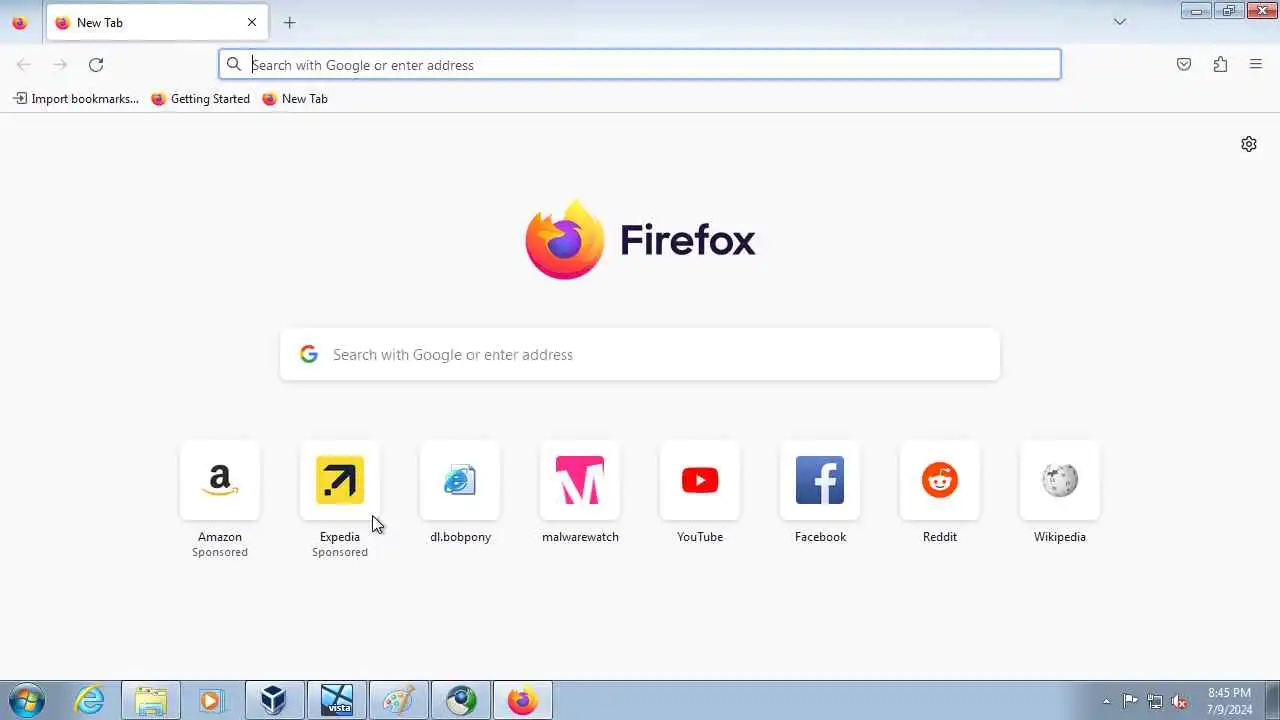The image size is (1280, 720).
Task: Select the Firefox taskbar button
Action: [x=522, y=700]
